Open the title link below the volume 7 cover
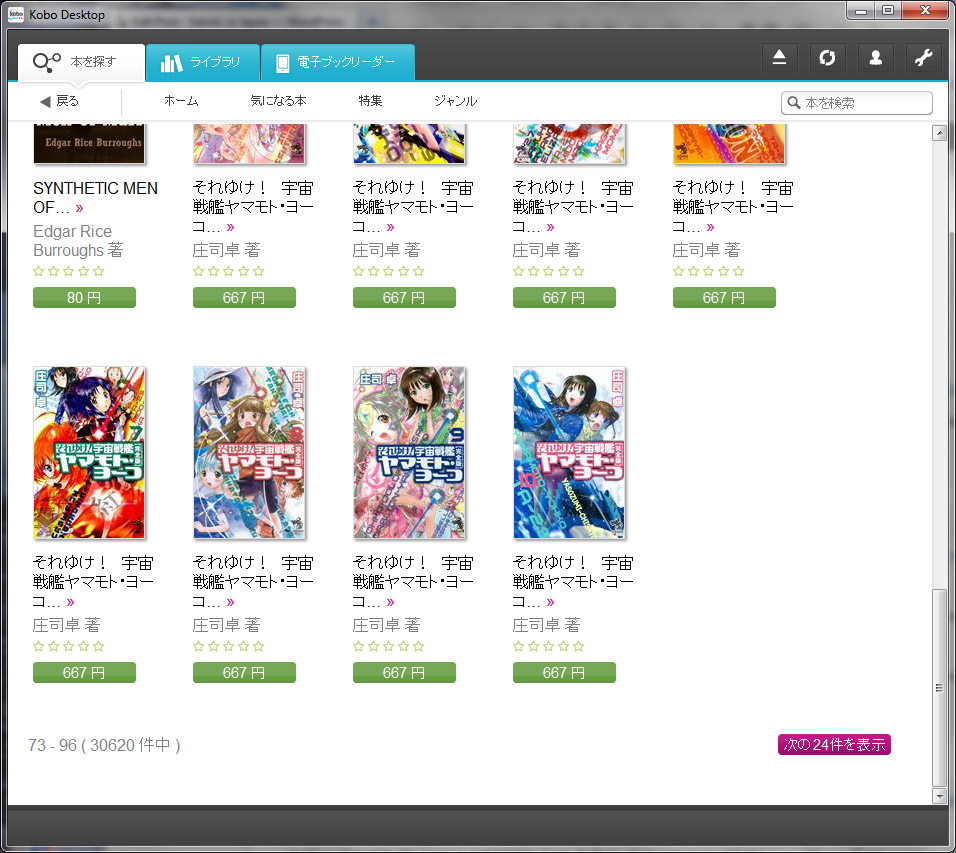 coord(93,582)
